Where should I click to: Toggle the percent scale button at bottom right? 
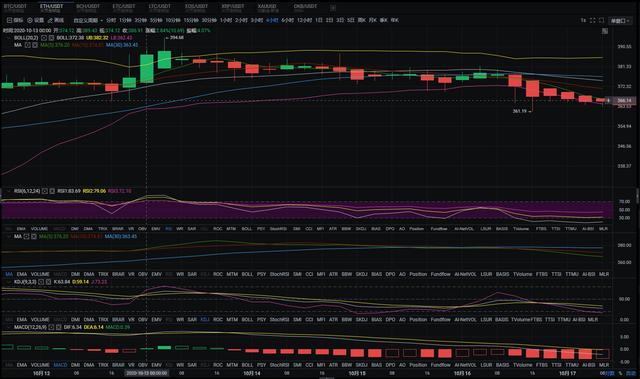pyautogui.click(x=620, y=373)
